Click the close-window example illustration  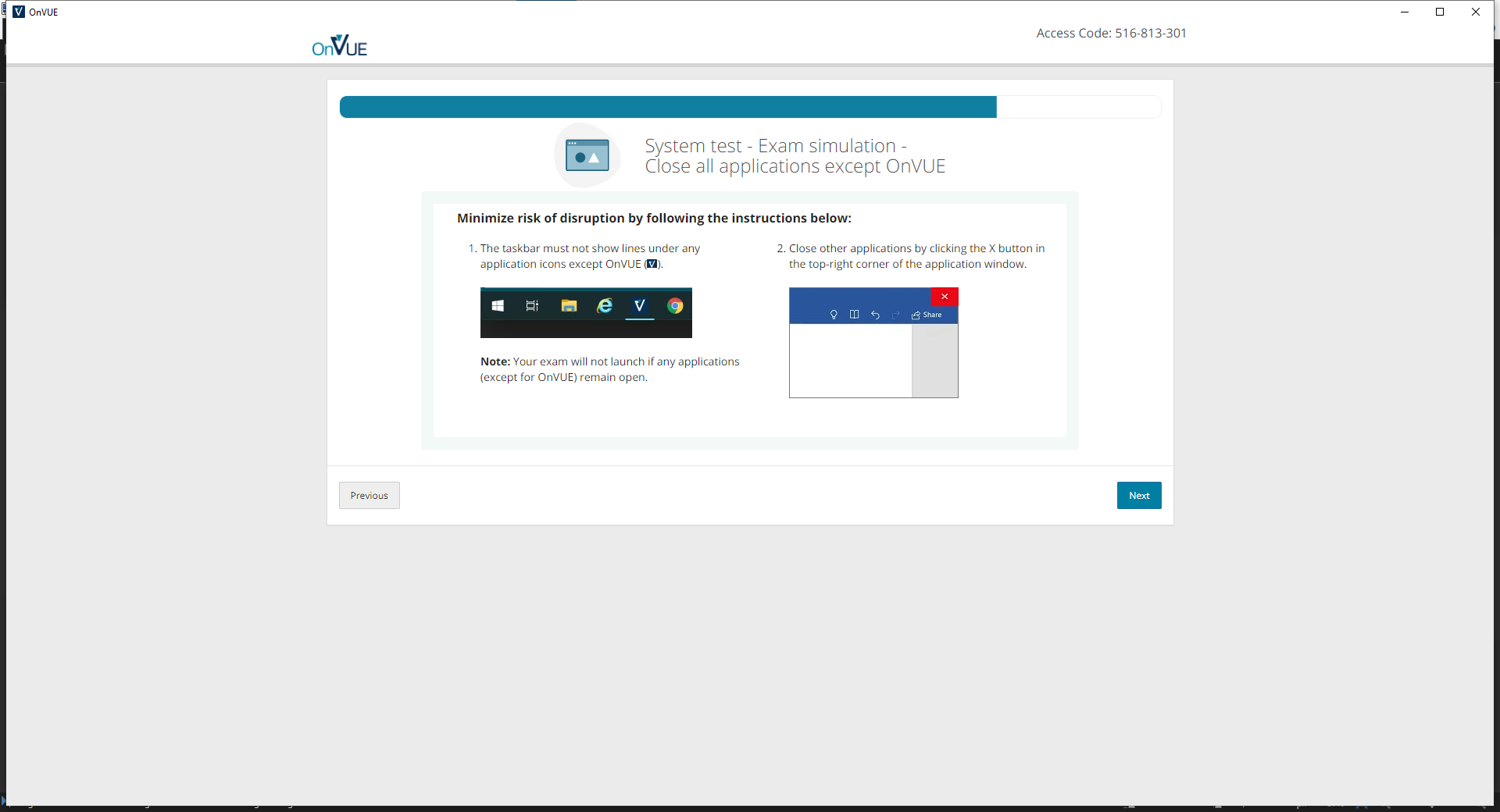click(x=873, y=343)
